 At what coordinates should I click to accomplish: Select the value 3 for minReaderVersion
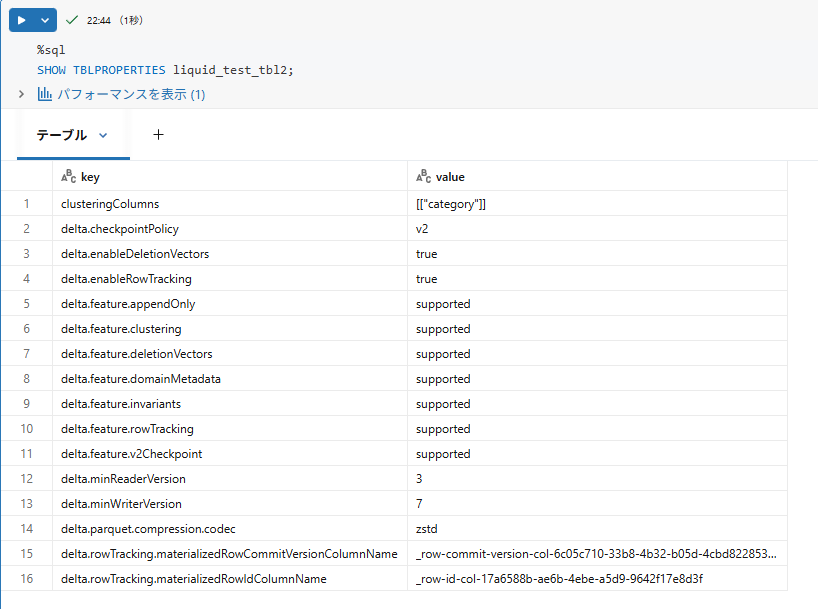597,479
